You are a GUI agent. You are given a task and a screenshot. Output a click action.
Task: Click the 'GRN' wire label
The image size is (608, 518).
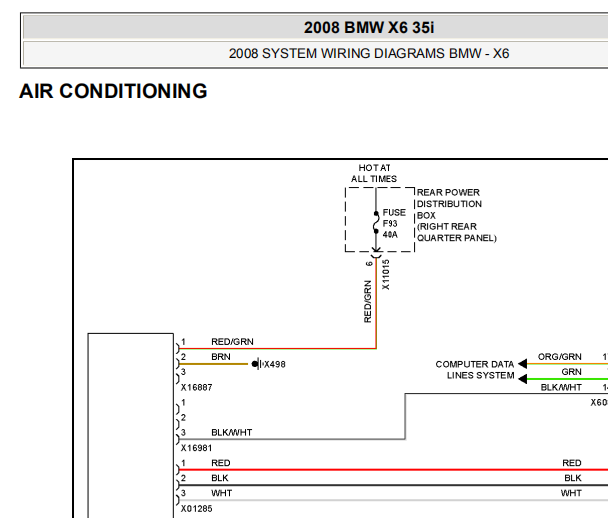point(571,372)
